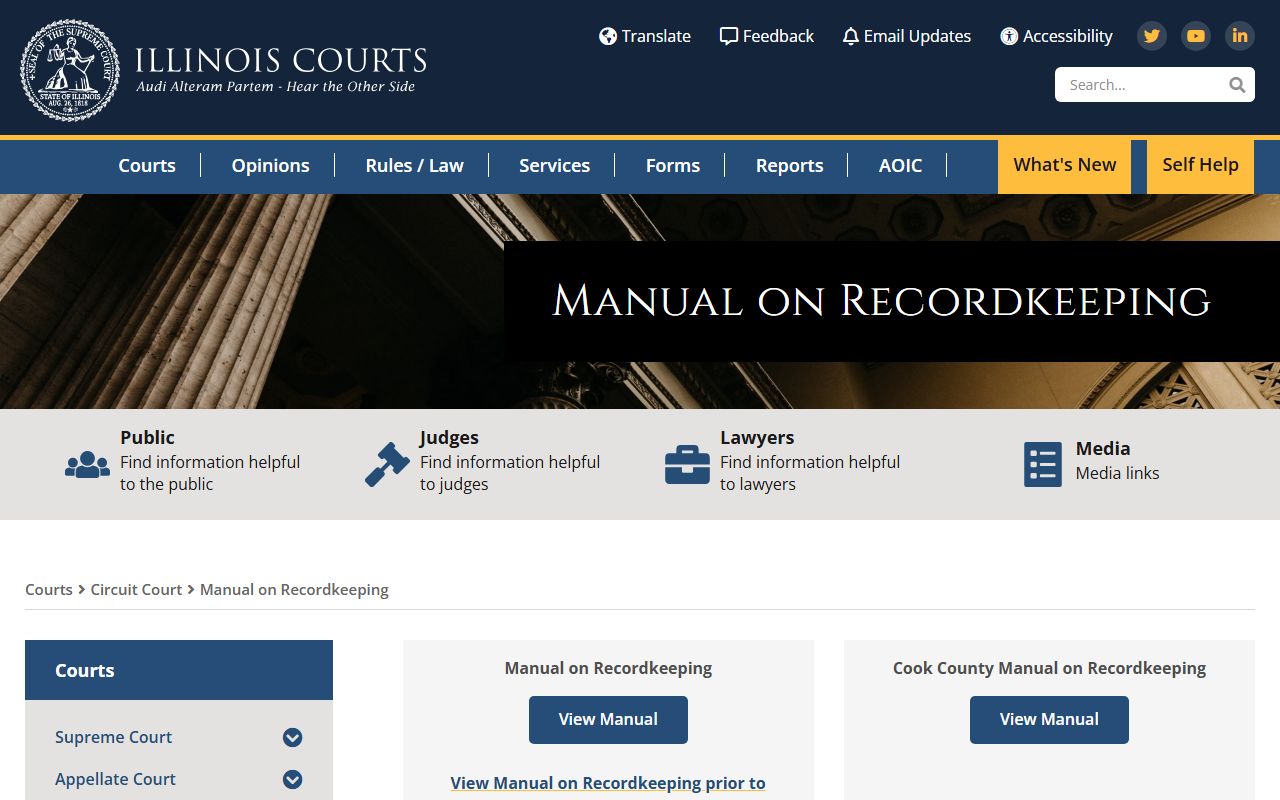Open the Opinions navigation menu

pos(270,166)
